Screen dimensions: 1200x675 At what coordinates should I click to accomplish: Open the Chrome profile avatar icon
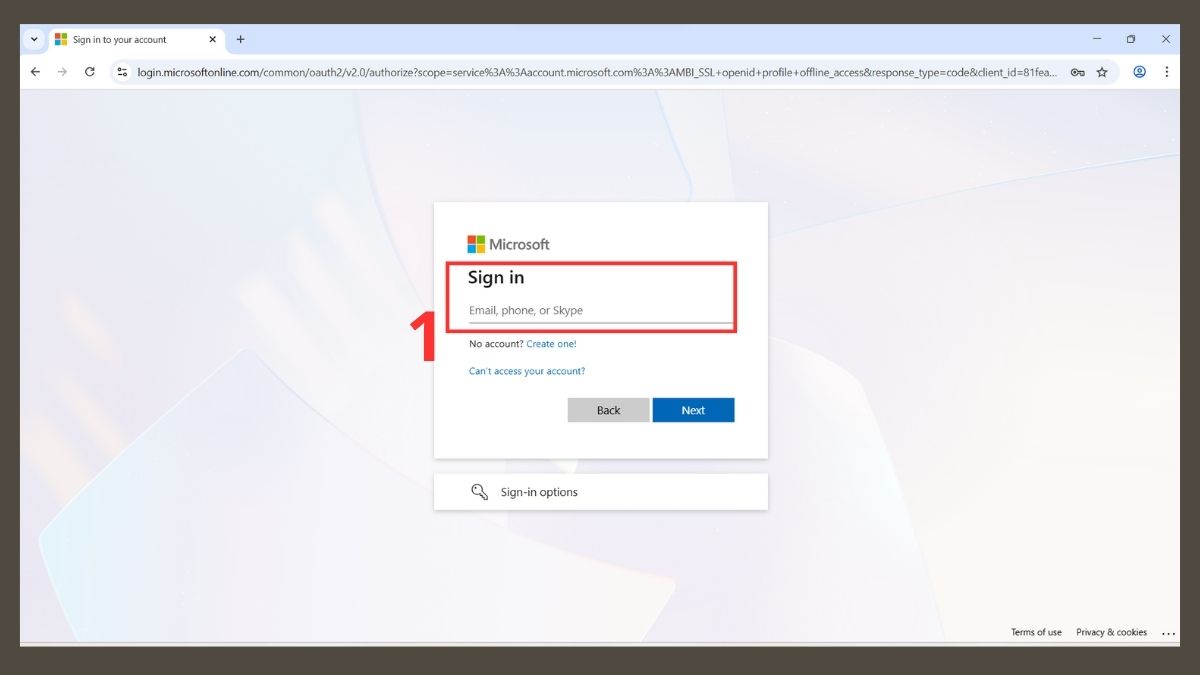(x=1139, y=72)
